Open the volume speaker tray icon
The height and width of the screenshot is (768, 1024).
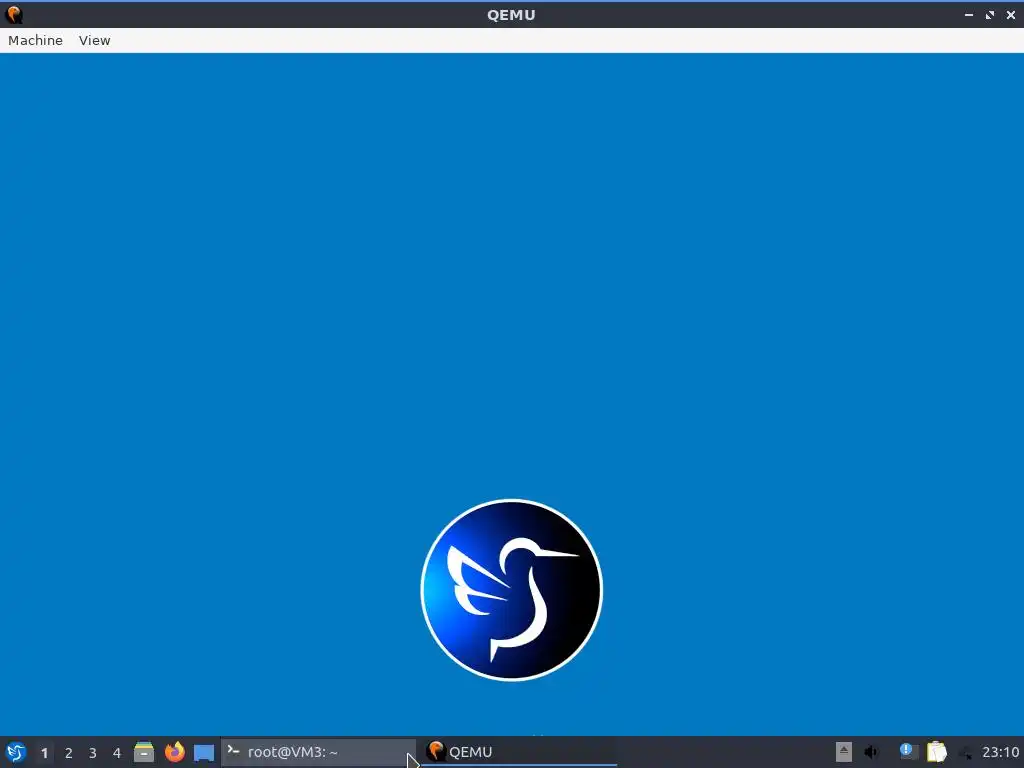click(872, 752)
